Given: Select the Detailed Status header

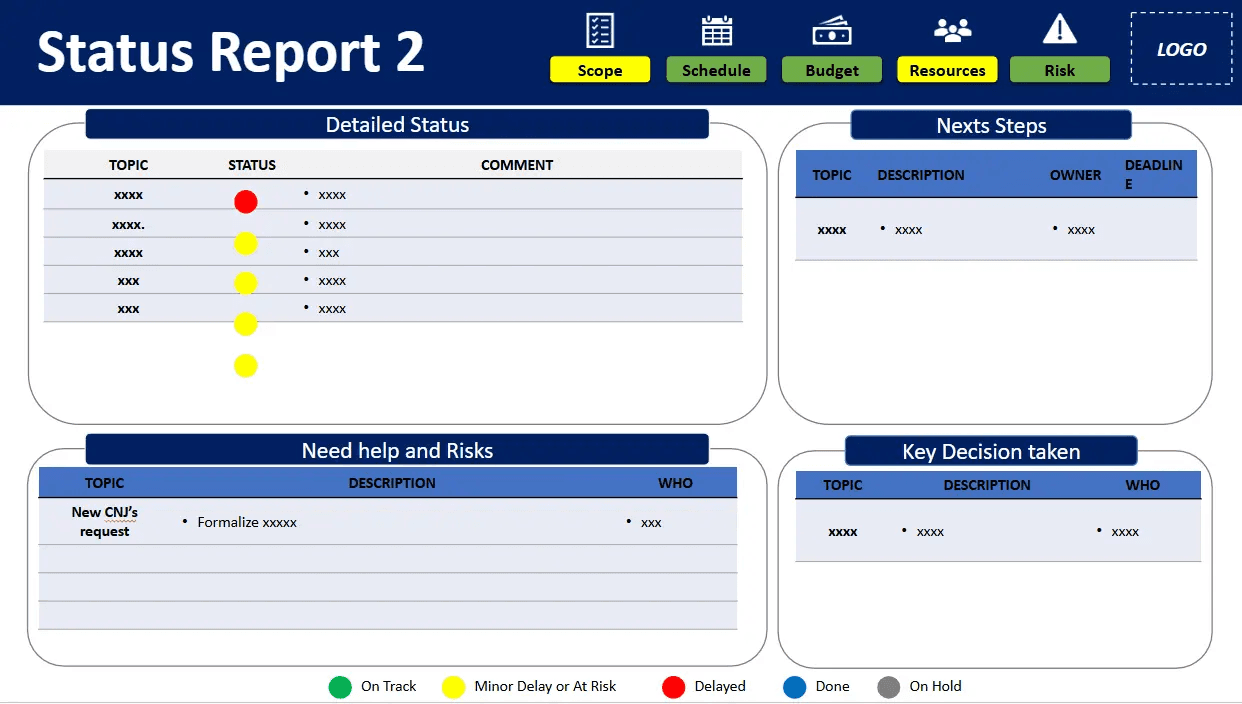Looking at the screenshot, I should pyautogui.click(x=397, y=124).
